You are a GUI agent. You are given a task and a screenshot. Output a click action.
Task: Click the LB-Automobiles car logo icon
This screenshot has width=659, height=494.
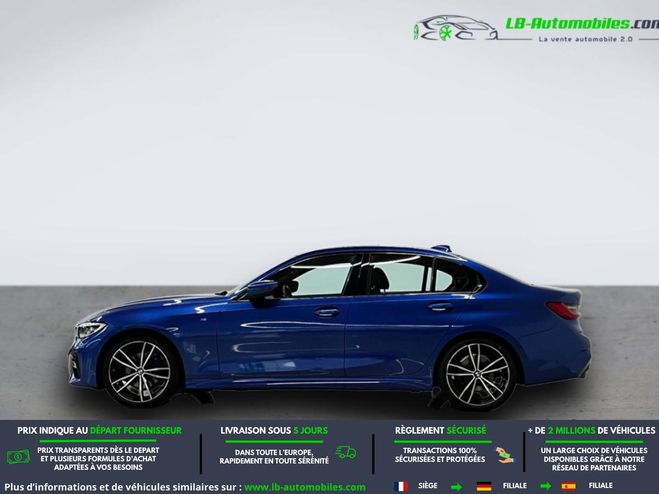[456, 28]
